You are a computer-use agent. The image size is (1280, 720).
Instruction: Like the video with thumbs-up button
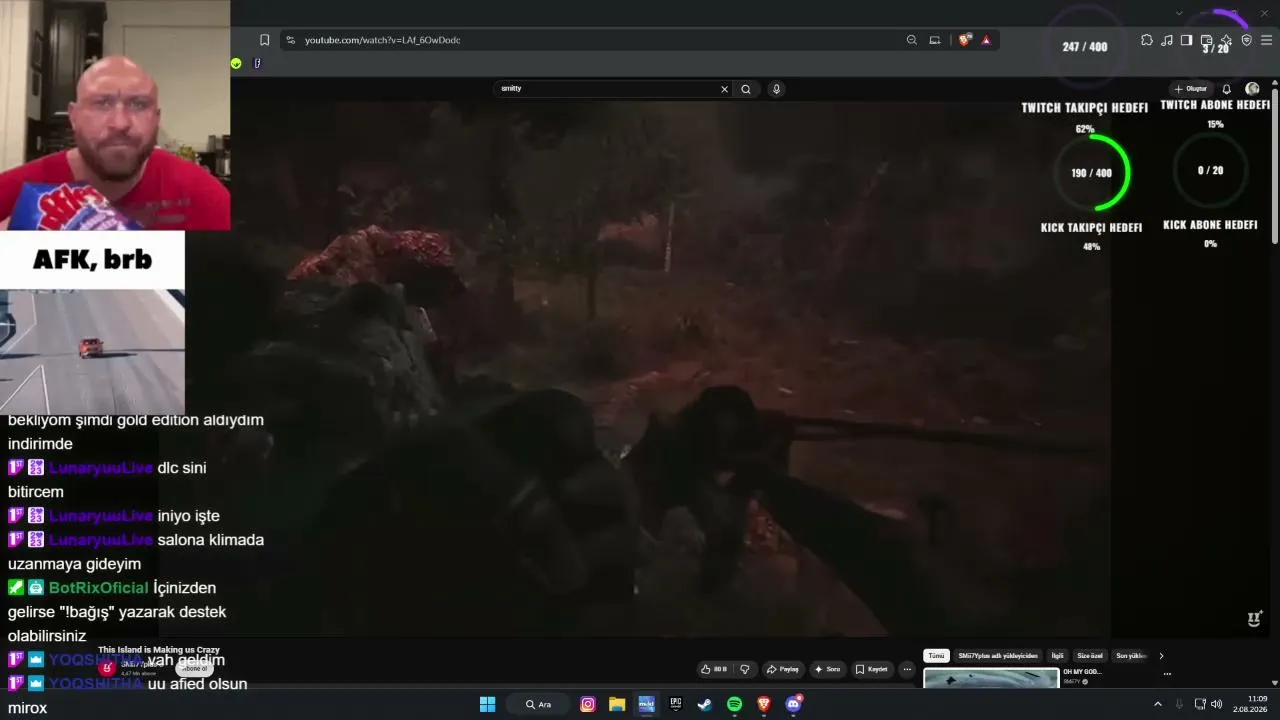tap(715, 669)
